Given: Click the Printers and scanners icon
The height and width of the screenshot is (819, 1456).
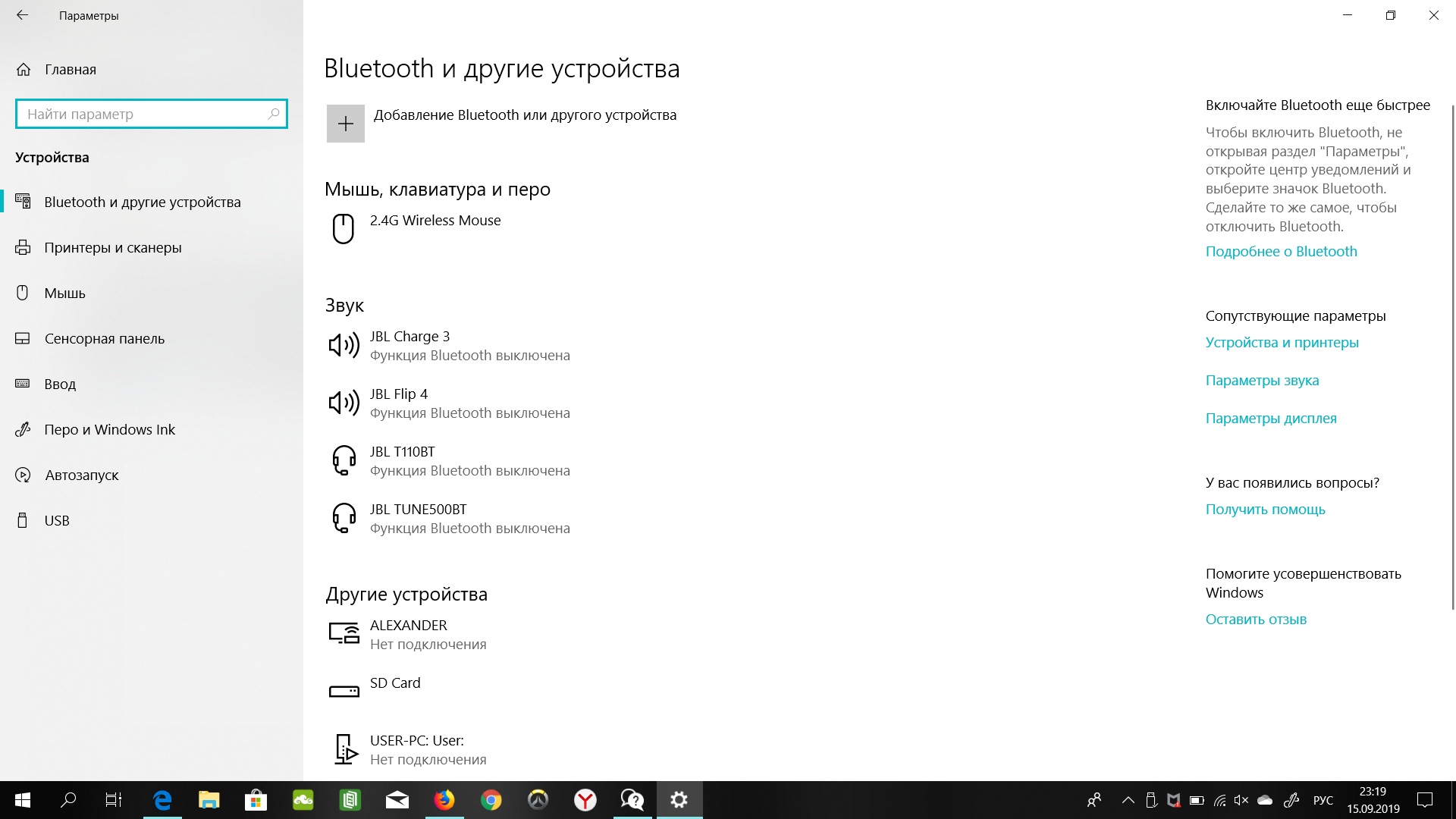Looking at the screenshot, I should coord(24,247).
